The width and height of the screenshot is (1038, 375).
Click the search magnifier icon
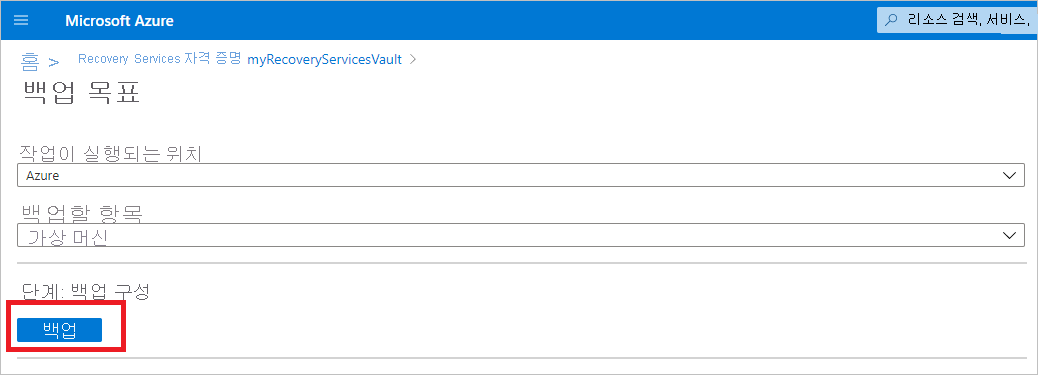892,21
